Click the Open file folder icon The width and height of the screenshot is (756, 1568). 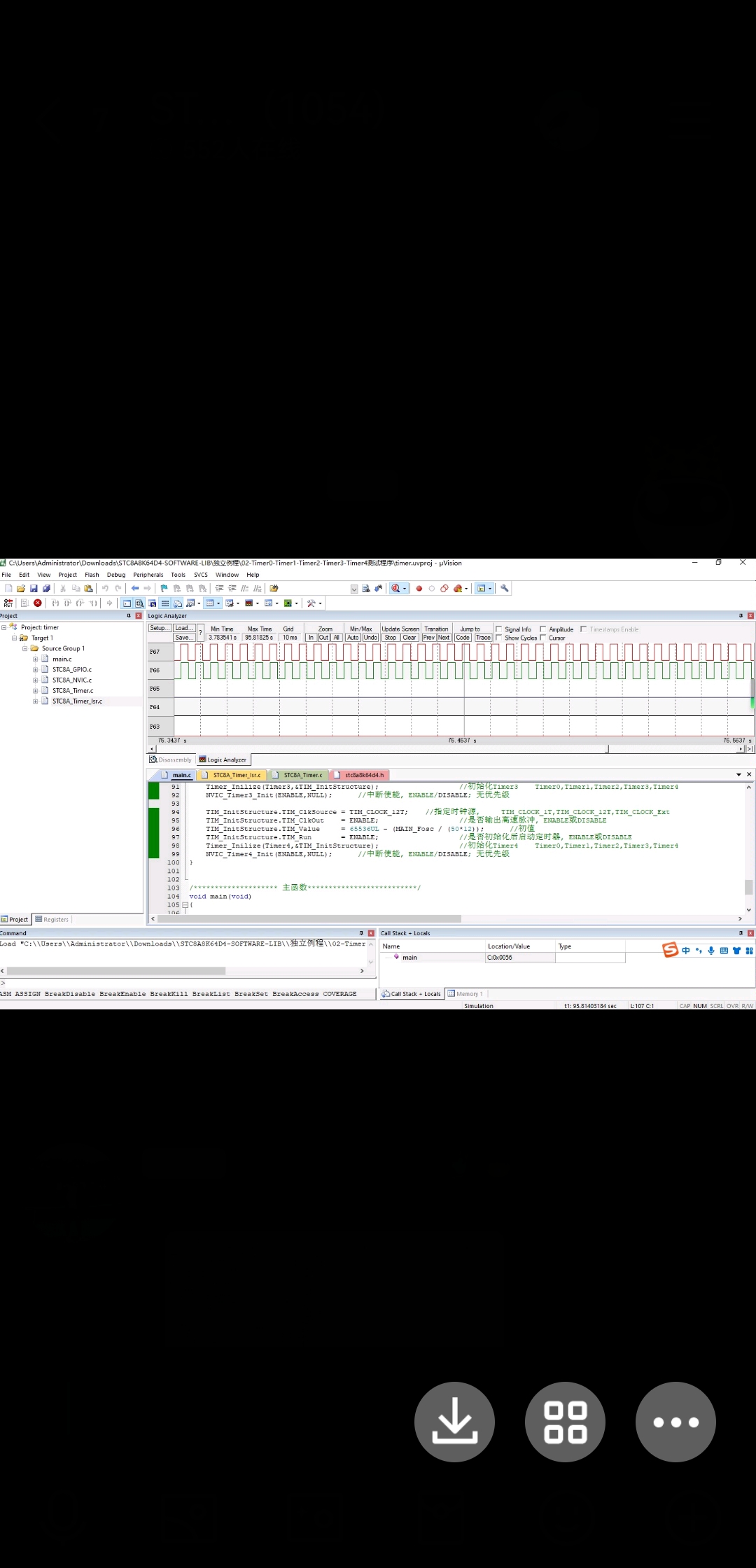click(x=21, y=589)
